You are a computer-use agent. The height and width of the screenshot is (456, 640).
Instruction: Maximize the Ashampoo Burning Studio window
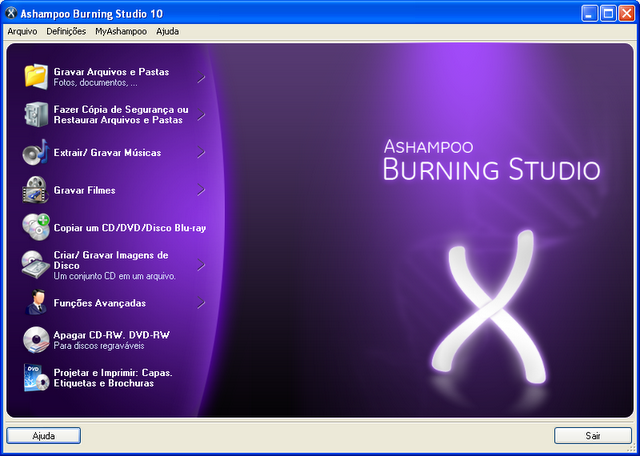point(608,14)
